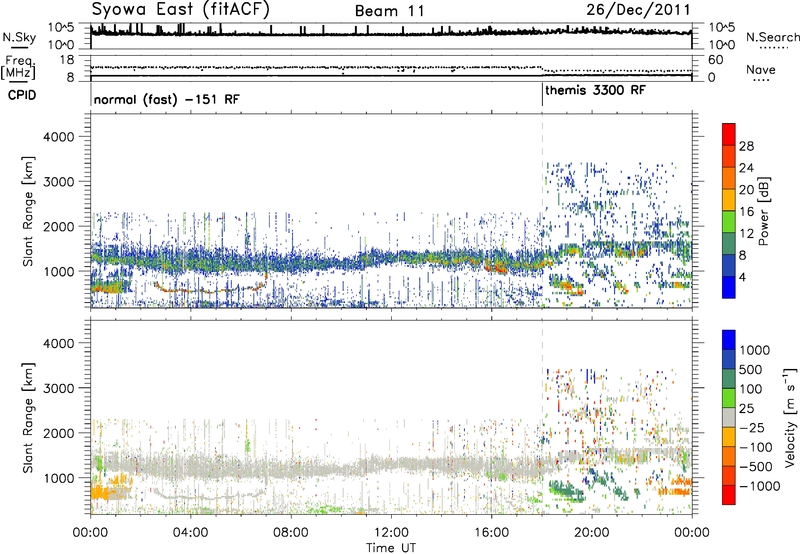Click the 'Freq. [MHz]' axis label
This screenshot has height=554, width=800.
pyautogui.click(x=18, y=67)
